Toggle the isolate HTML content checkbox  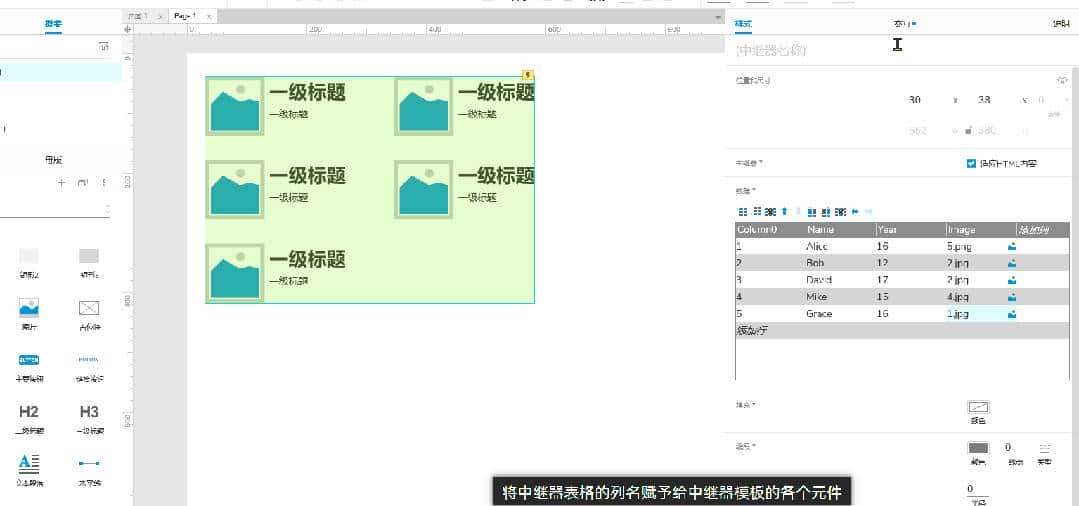tap(971, 164)
